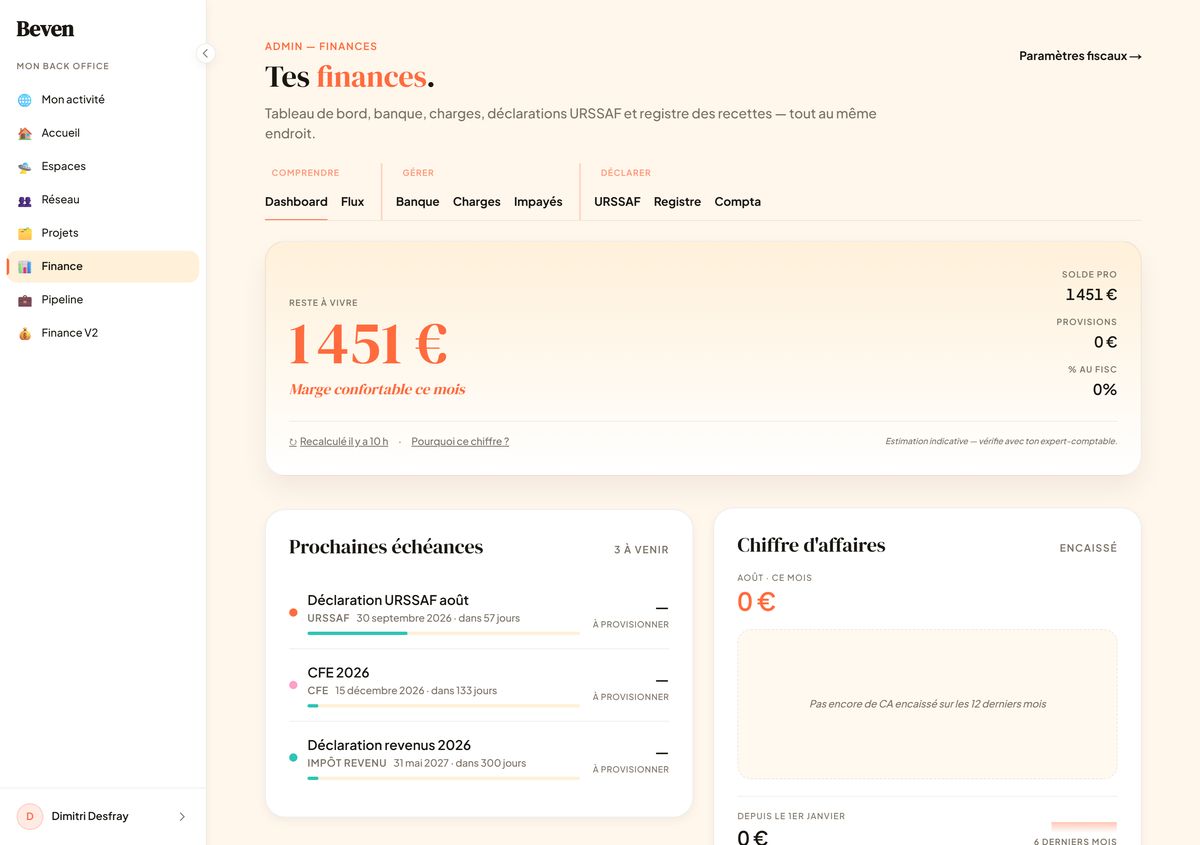Select the Espaces sidebar icon
Image resolution: width=1200 pixels, height=845 pixels.
tap(25, 166)
